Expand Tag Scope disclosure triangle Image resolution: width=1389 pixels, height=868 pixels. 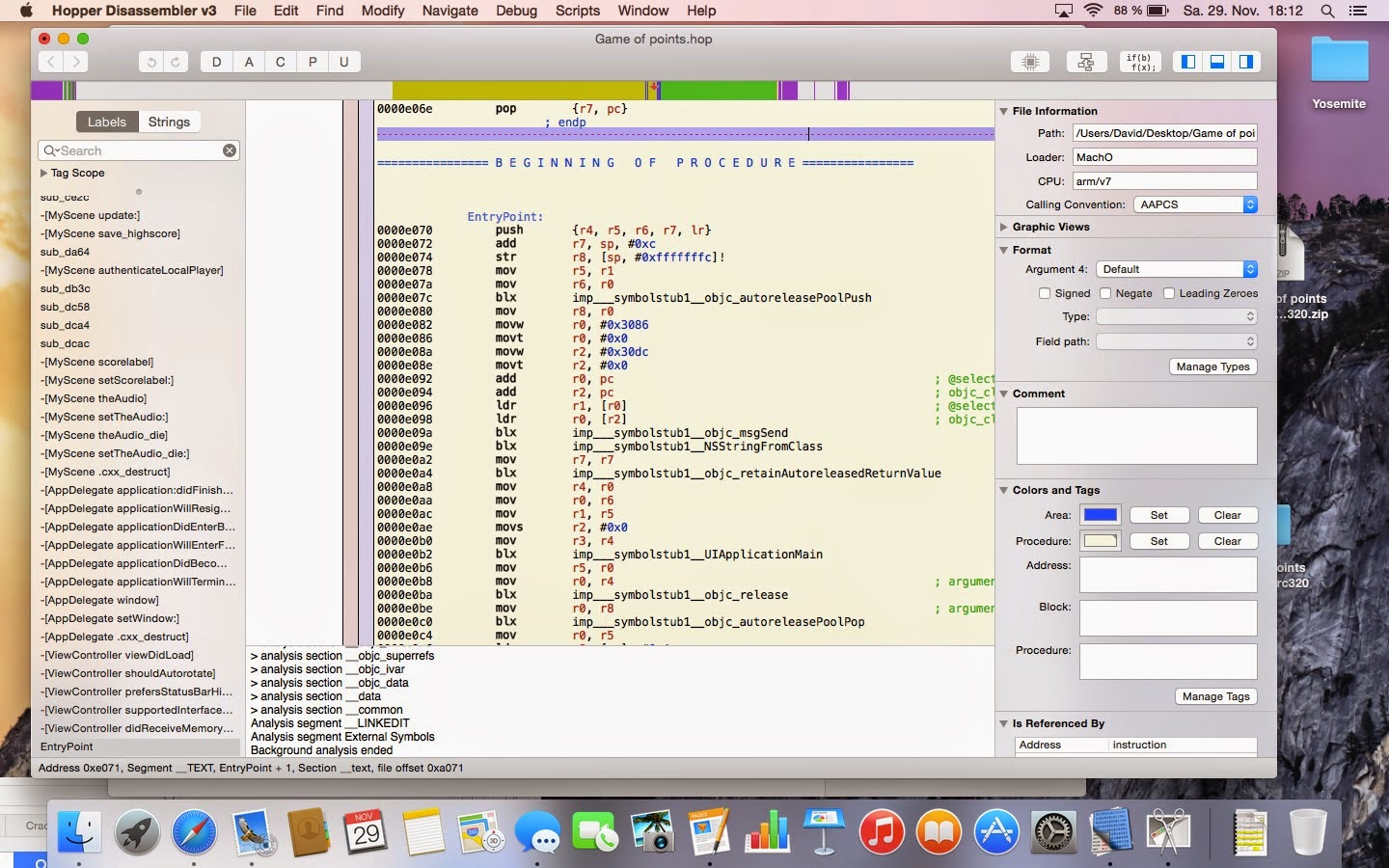[x=43, y=174]
